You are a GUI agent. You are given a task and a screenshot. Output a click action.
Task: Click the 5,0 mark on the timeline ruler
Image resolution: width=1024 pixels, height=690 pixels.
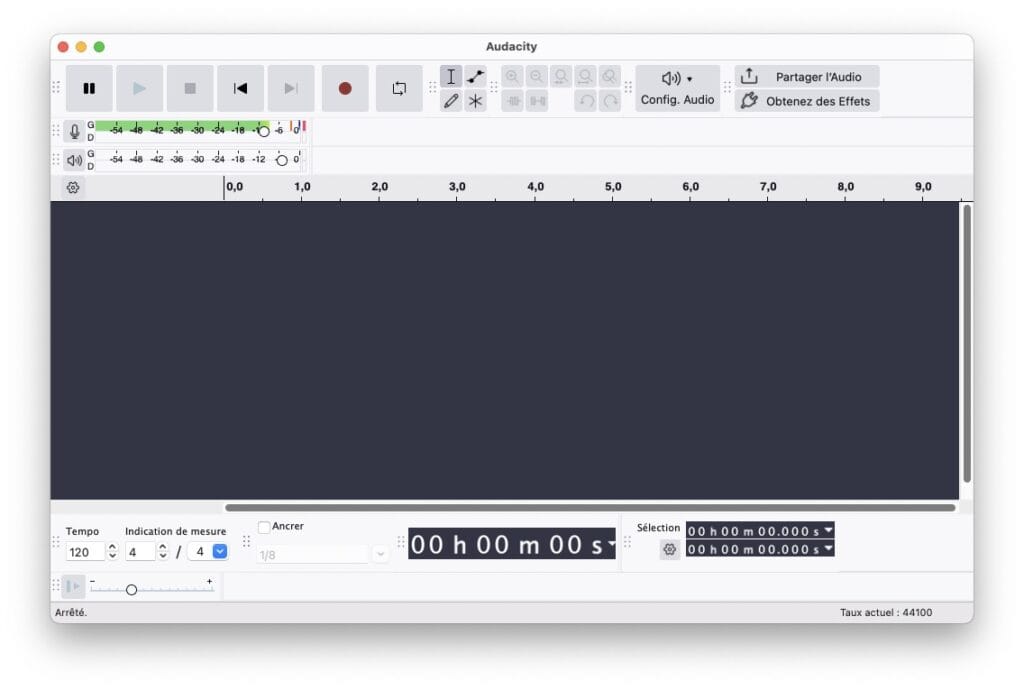pos(613,187)
